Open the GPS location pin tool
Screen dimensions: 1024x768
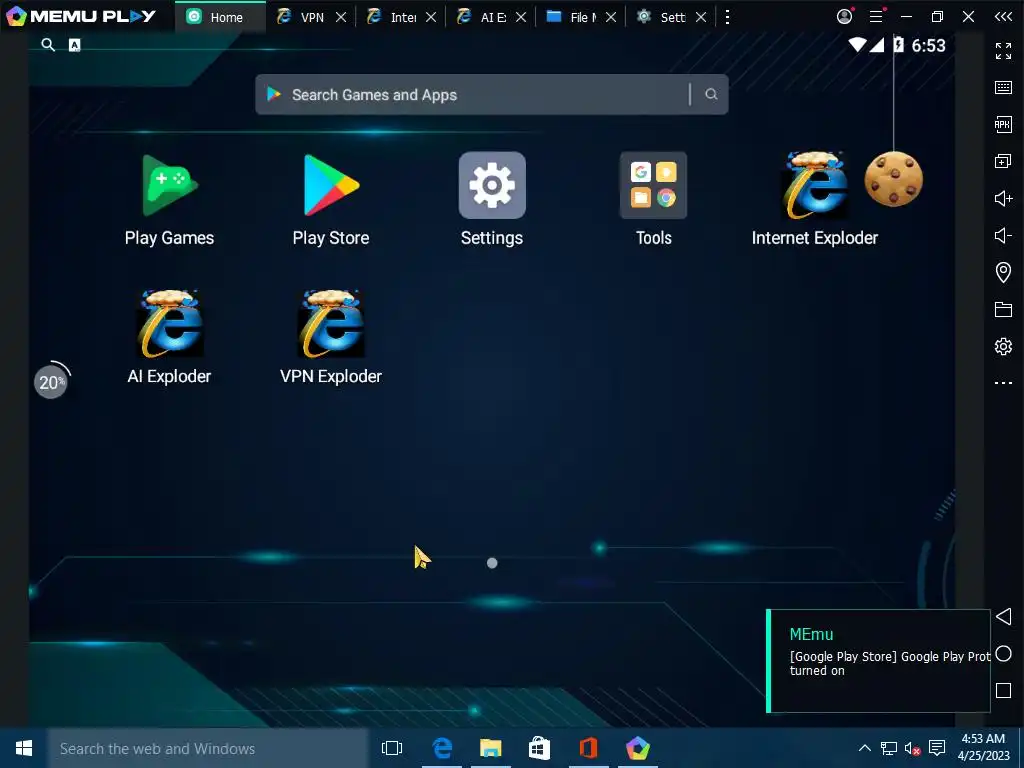(1003, 272)
